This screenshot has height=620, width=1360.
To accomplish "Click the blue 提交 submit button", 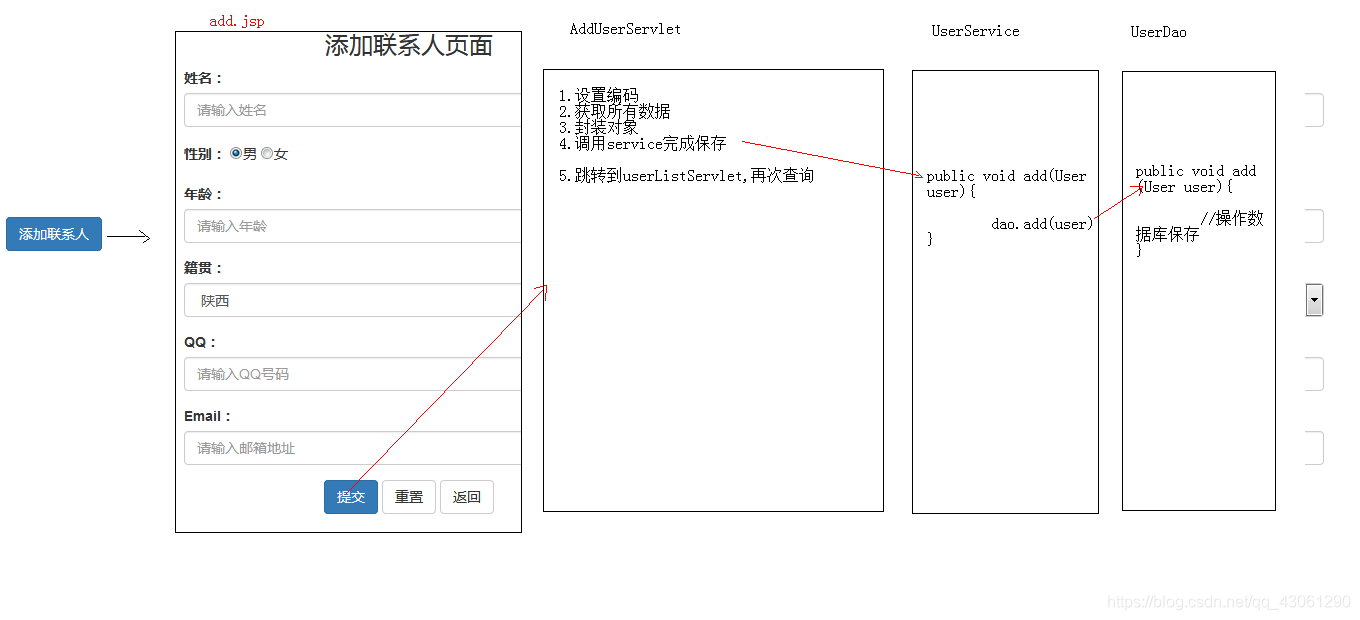I will tap(350, 496).
